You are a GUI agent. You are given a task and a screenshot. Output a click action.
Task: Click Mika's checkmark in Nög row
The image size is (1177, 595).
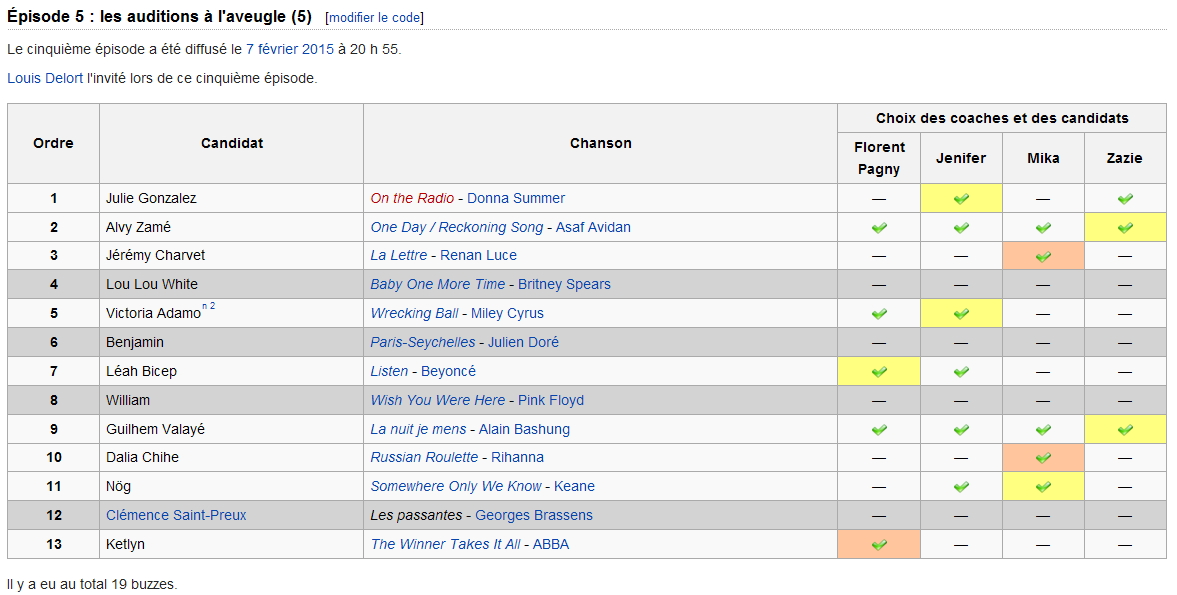click(1043, 487)
